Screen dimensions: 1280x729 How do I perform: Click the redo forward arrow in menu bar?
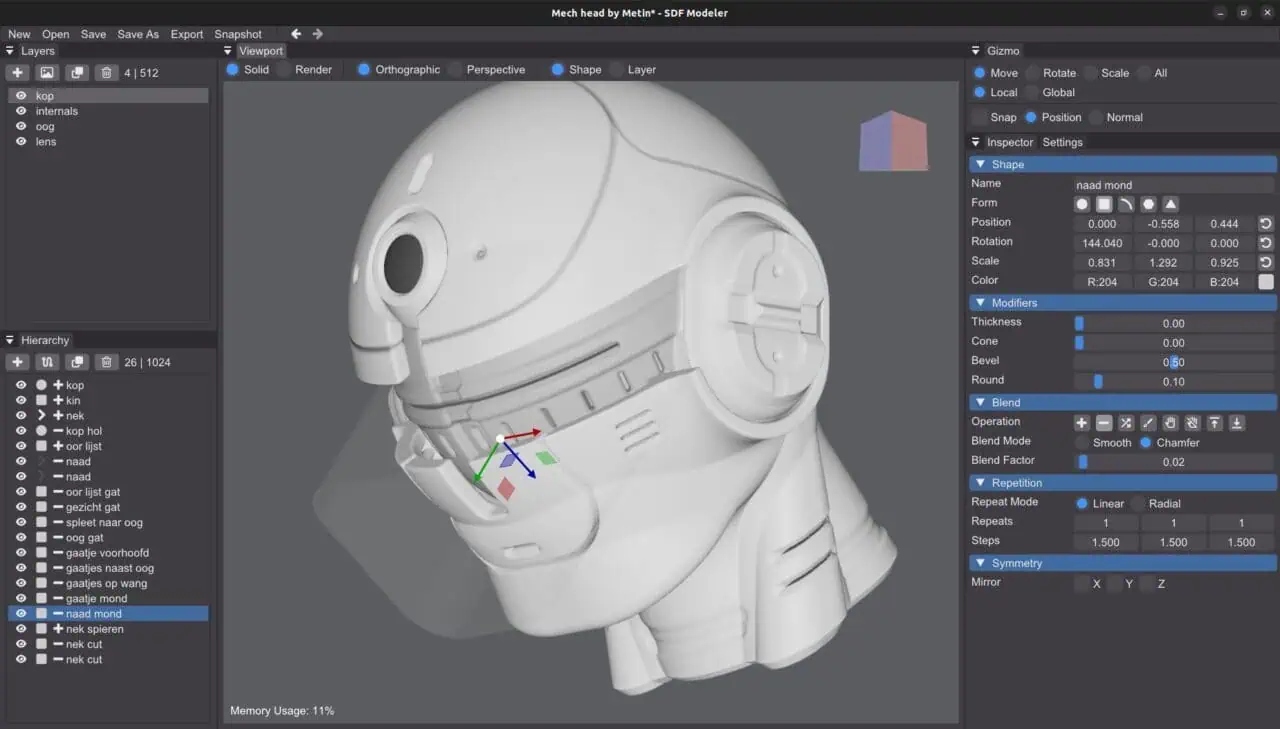(318, 34)
